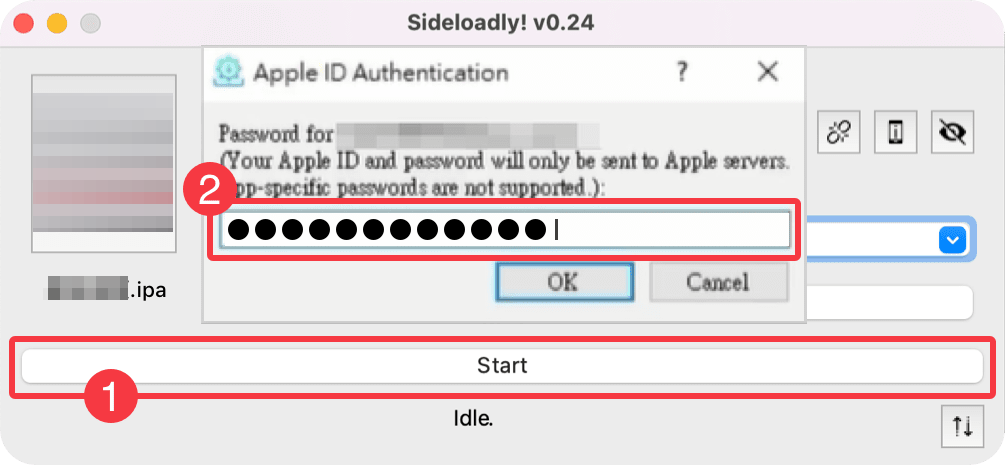Click the Apple ID Authentication title bar
This screenshot has height=465, width=1005.
[x=450, y=72]
